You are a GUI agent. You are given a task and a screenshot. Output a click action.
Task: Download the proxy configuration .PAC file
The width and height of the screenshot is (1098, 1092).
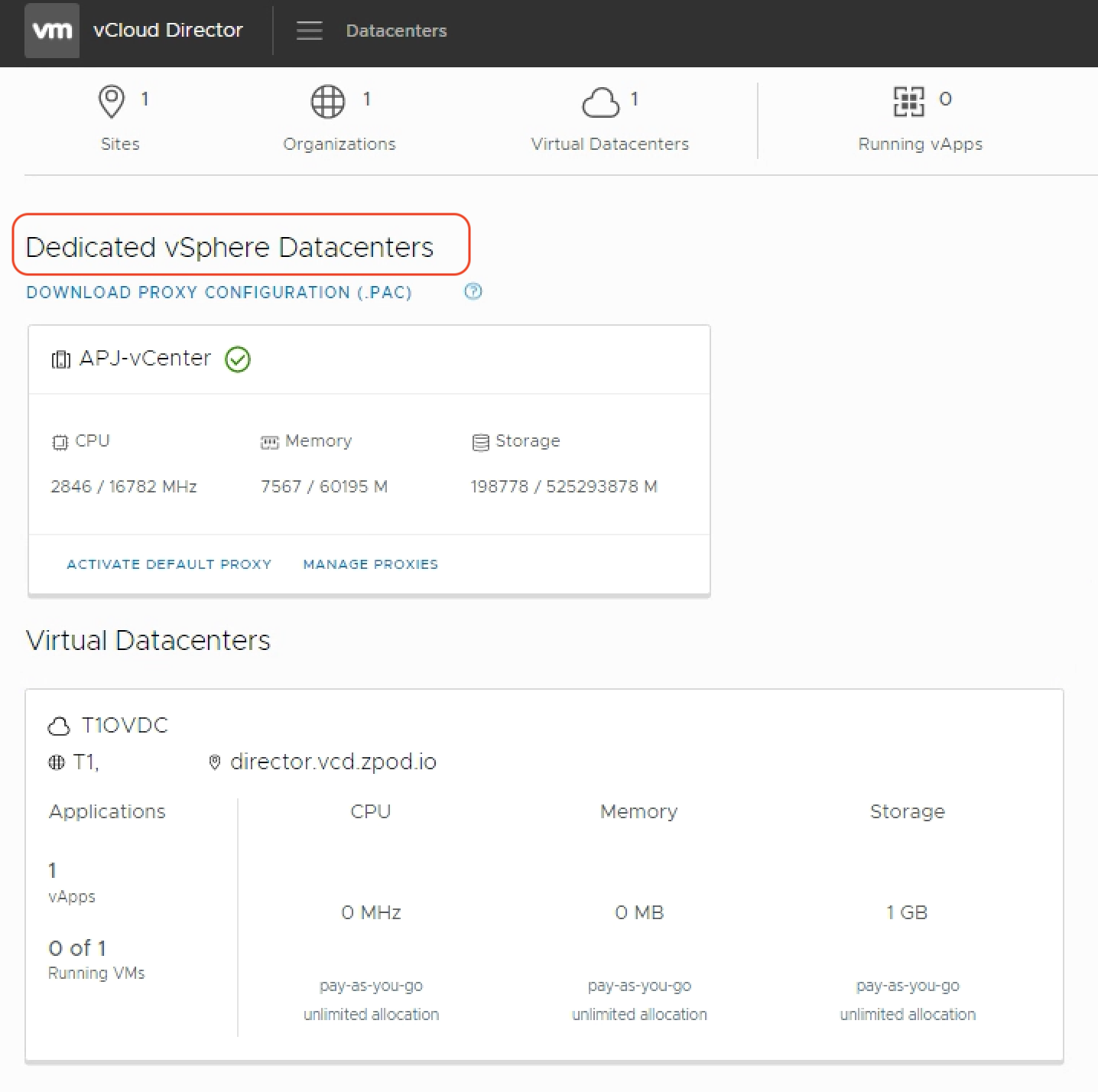tap(219, 292)
